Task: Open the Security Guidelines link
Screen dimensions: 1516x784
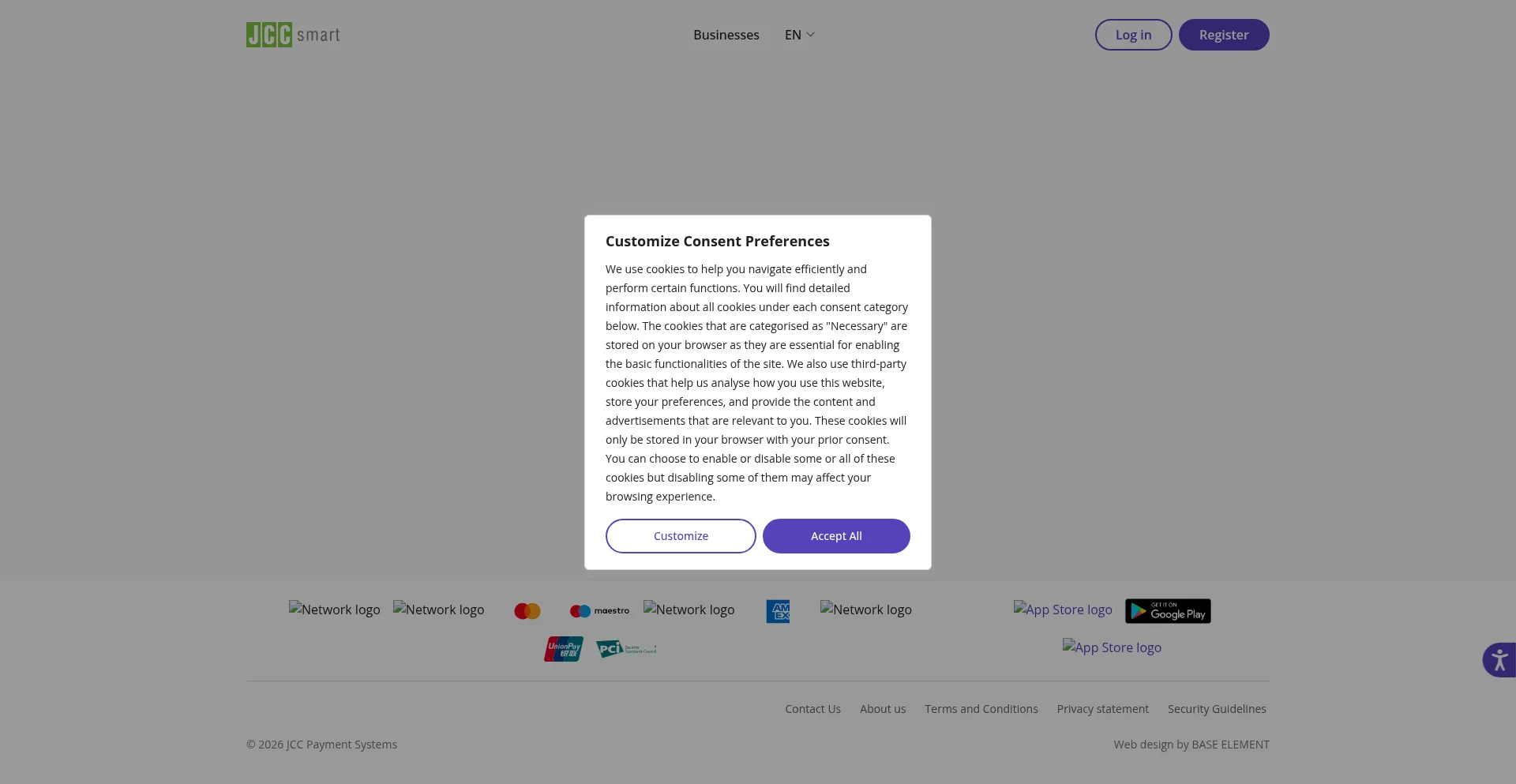Action: click(1217, 709)
